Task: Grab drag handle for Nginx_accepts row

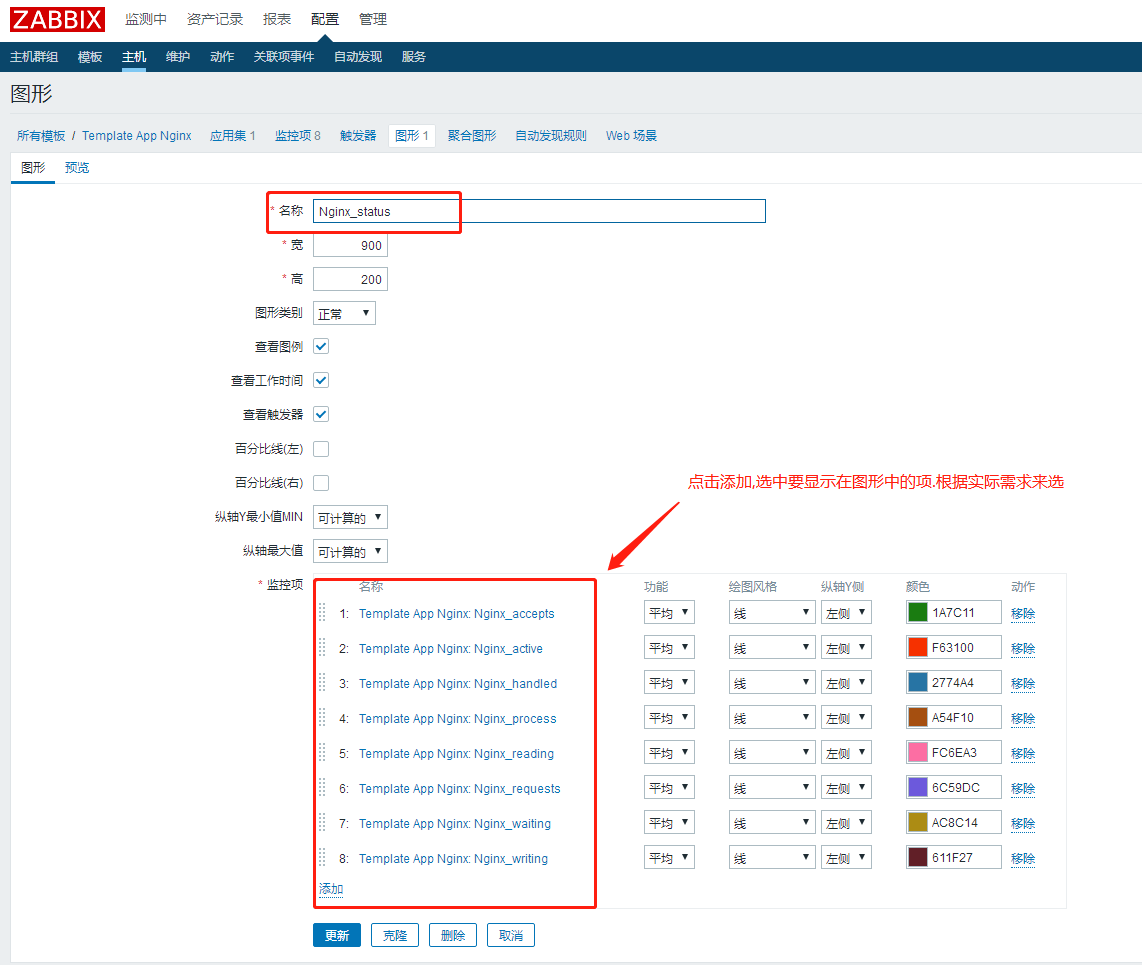Action: click(x=322, y=613)
